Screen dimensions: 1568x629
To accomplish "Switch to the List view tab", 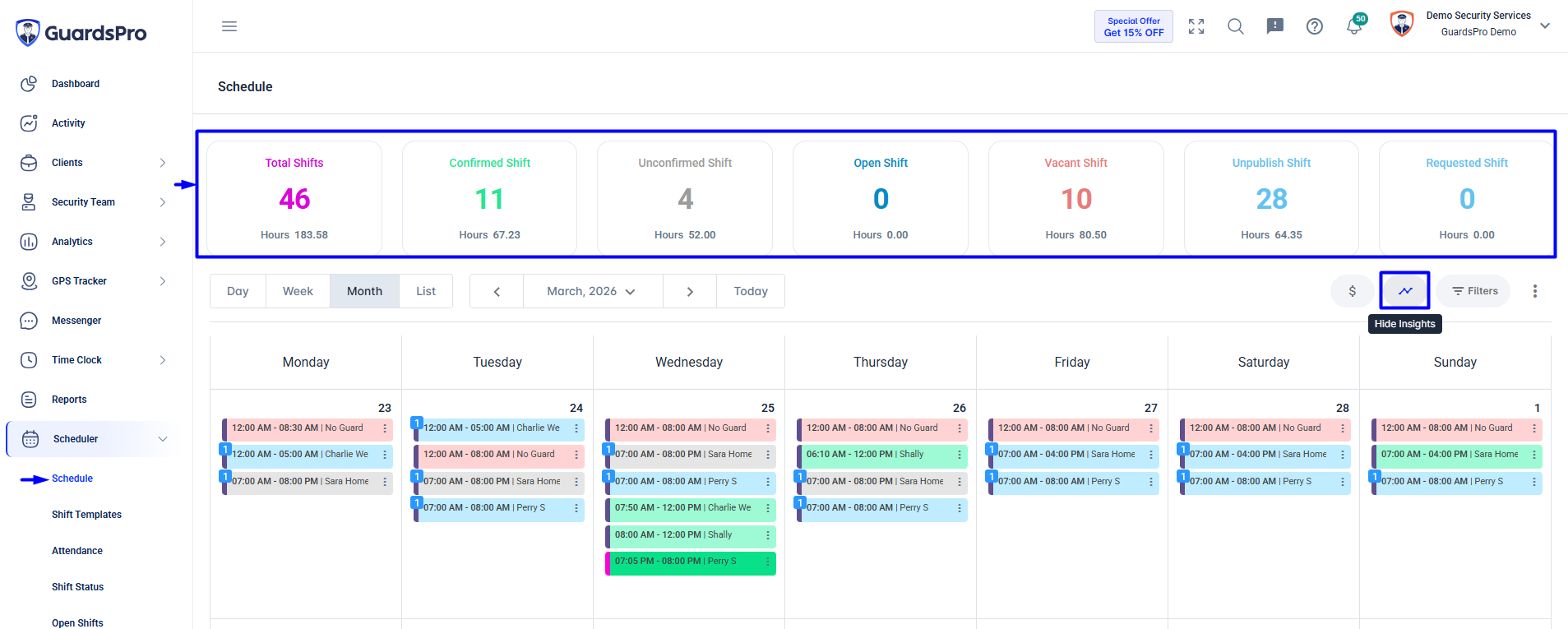I will coord(426,291).
